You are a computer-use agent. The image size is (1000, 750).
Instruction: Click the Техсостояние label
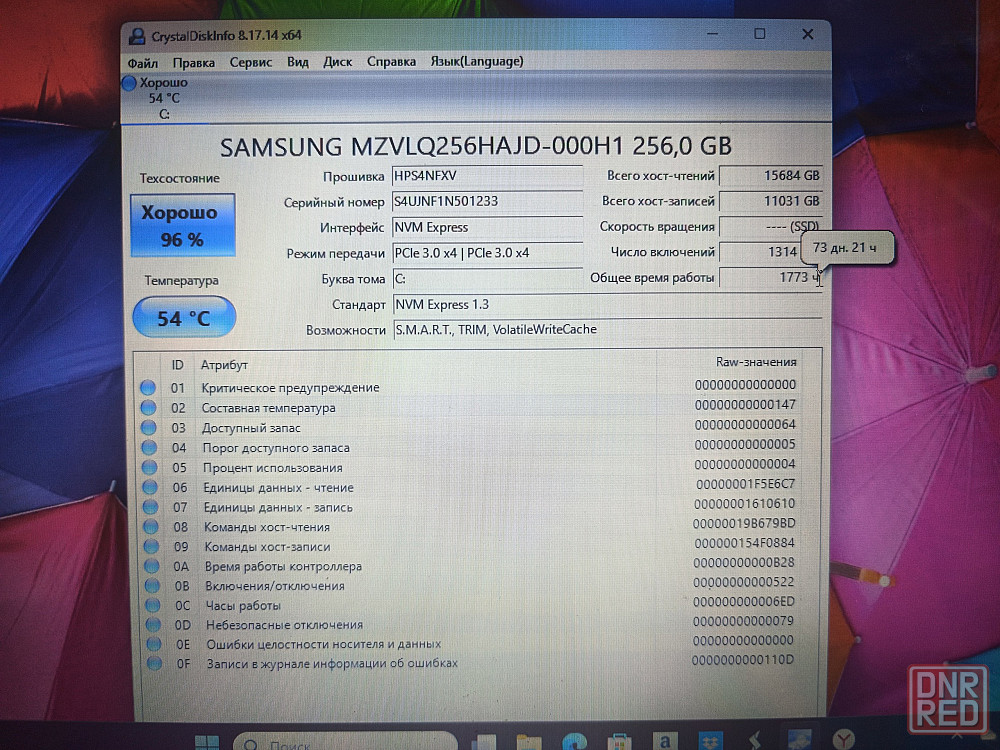(x=180, y=179)
